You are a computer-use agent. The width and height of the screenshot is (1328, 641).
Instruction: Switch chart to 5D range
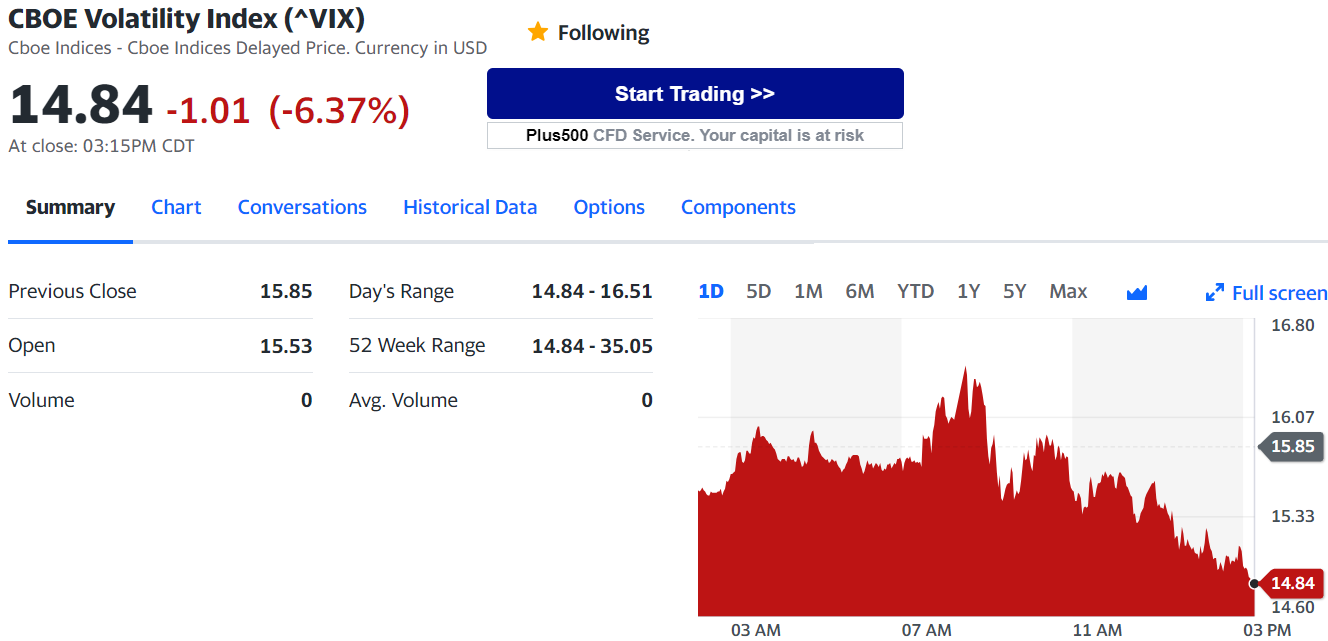759,291
